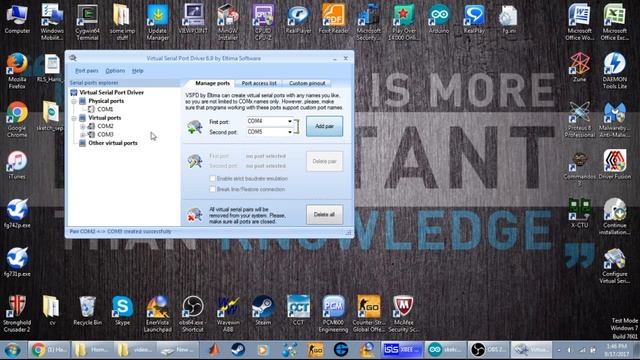Click the Delete all button
Viewport: 640px width, 360px height.
(324, 215)
